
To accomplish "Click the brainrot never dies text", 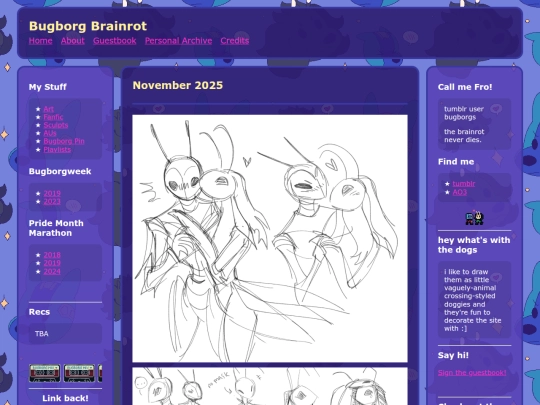I will tap(464, 136).
